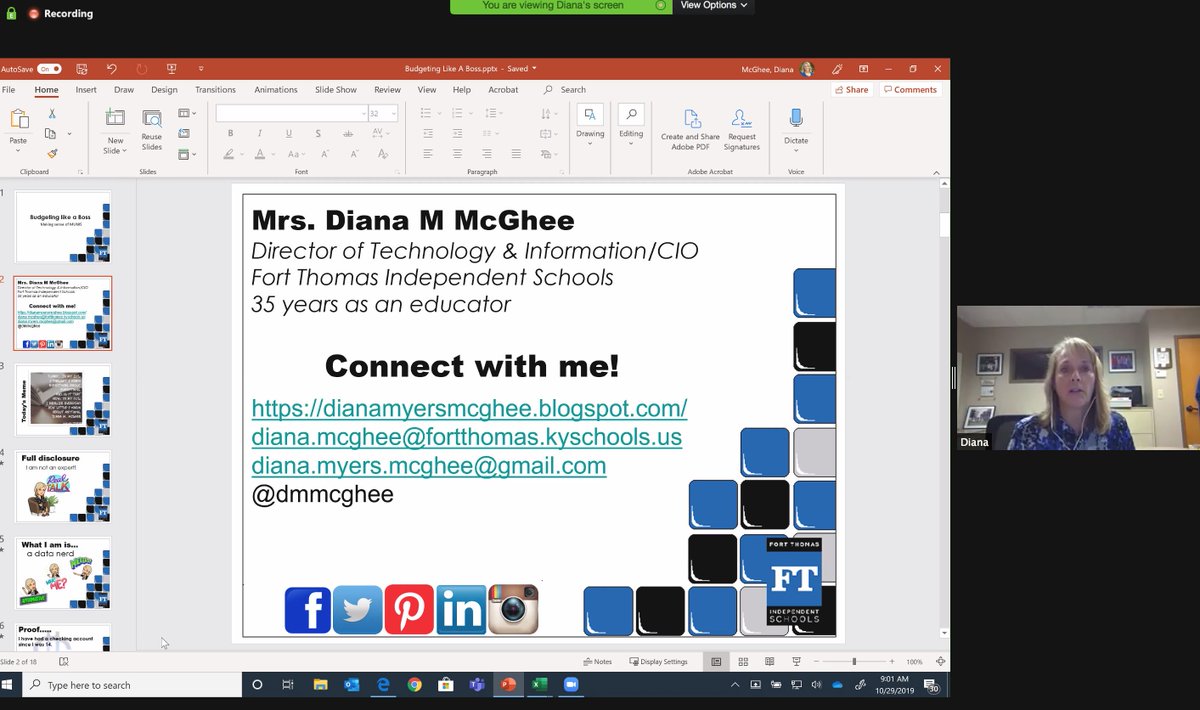Click the Copy icon in Clipboard group
Image resolution: width=1200 pixels, height=710 pixels.
(52, 133)
